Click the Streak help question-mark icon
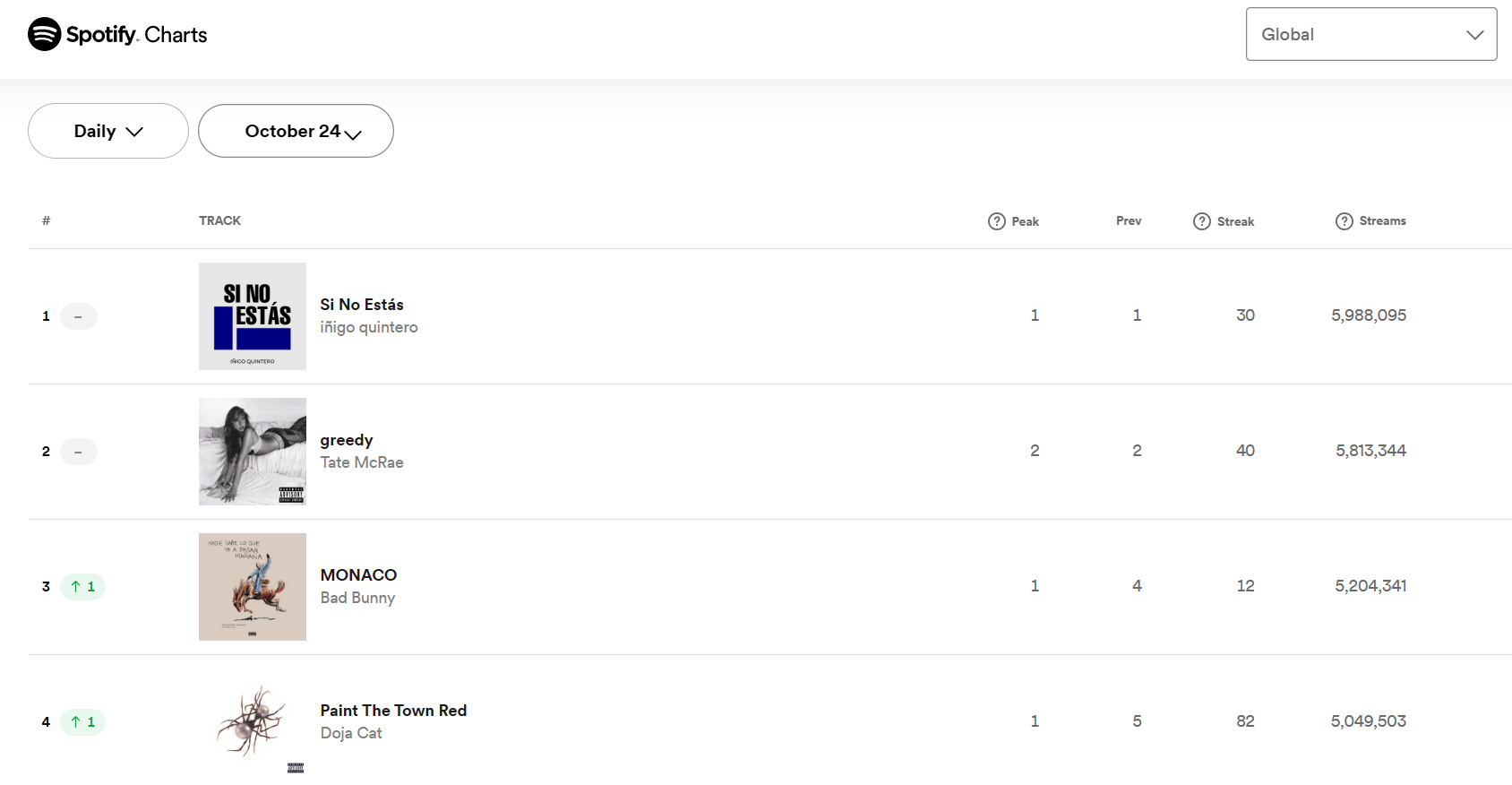Screen dimensions: 1512x785 tap(1202, 221)
